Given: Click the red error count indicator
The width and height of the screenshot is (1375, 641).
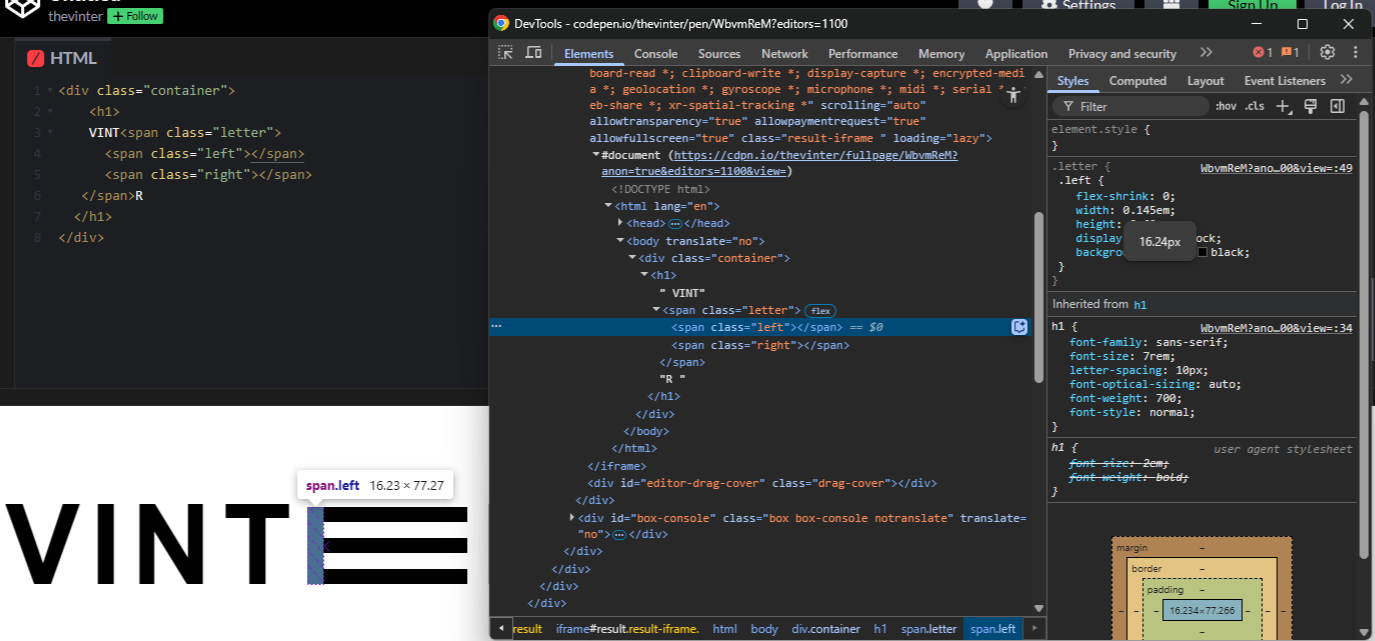Looking at the screenshot, I should [x=1263, y=53].
